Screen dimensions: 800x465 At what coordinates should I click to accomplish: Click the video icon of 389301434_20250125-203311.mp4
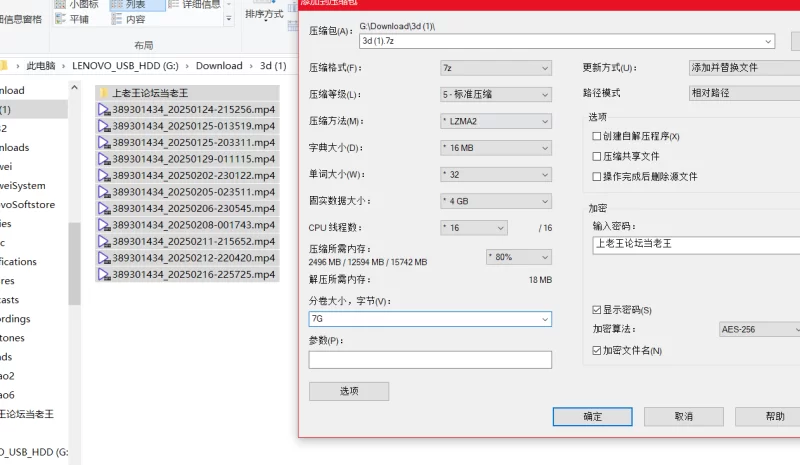104,142
